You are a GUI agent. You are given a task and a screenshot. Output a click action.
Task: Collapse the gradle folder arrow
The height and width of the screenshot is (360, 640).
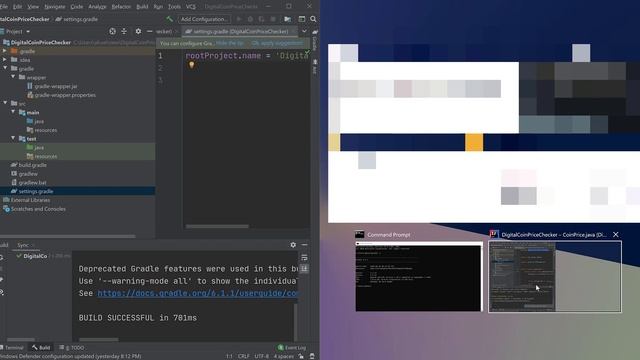(4, 68)
